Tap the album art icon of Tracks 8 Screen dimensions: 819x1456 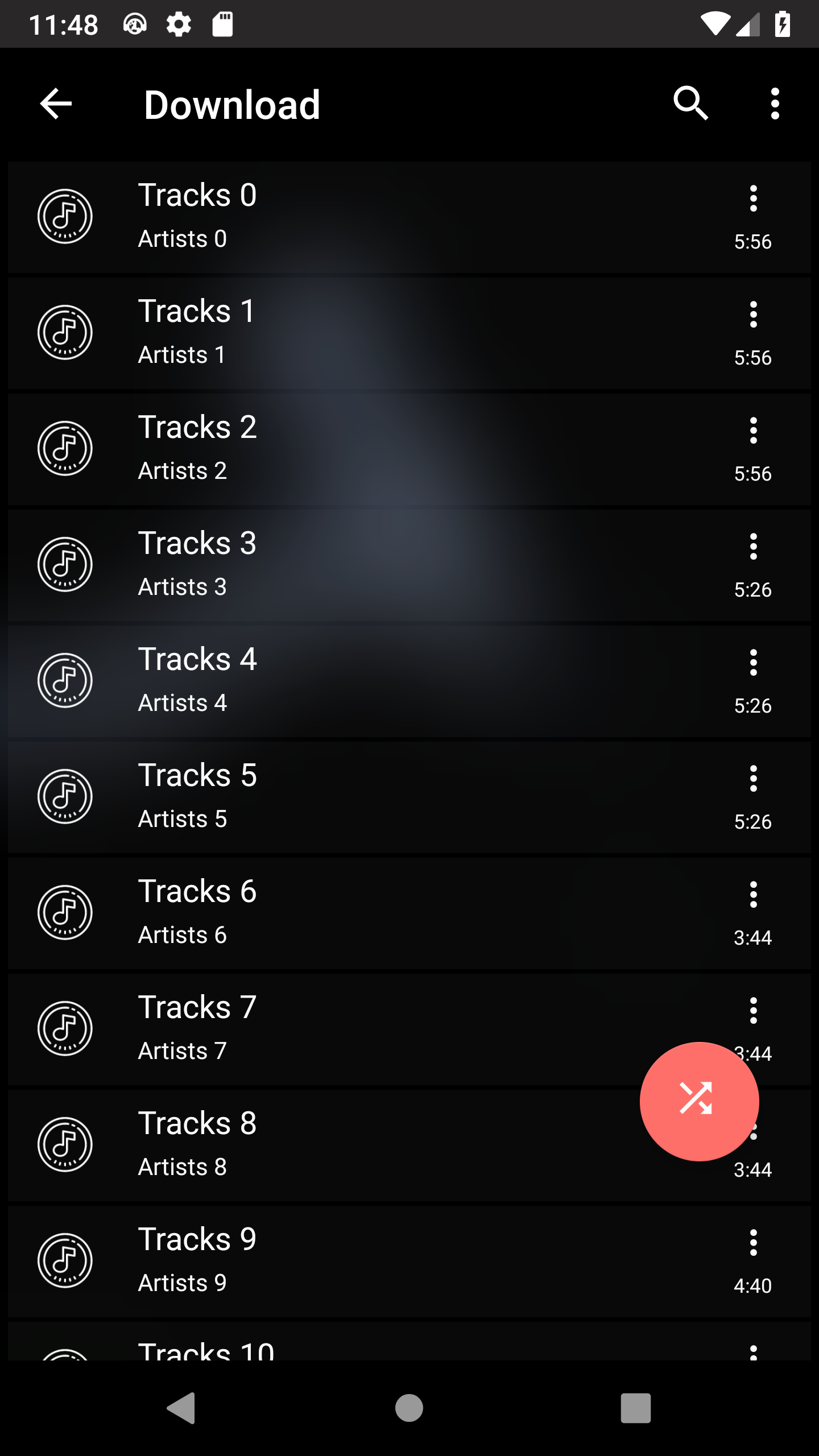coord(65,1145)
